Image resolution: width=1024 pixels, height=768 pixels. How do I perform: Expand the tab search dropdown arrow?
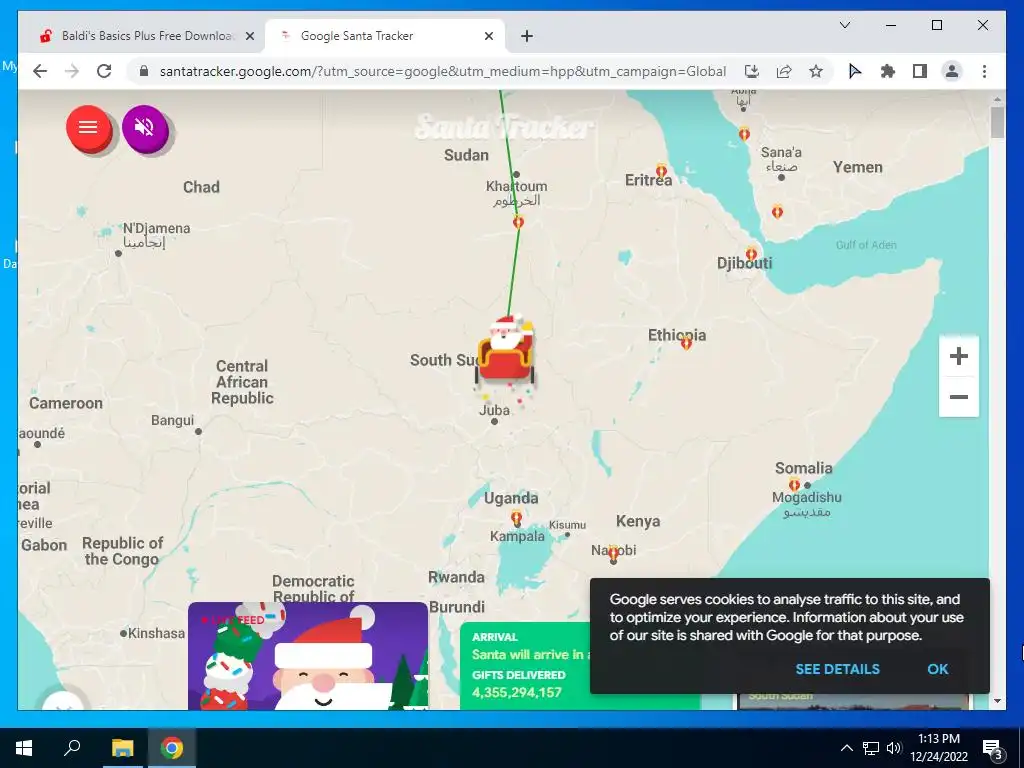click(844, 25)
